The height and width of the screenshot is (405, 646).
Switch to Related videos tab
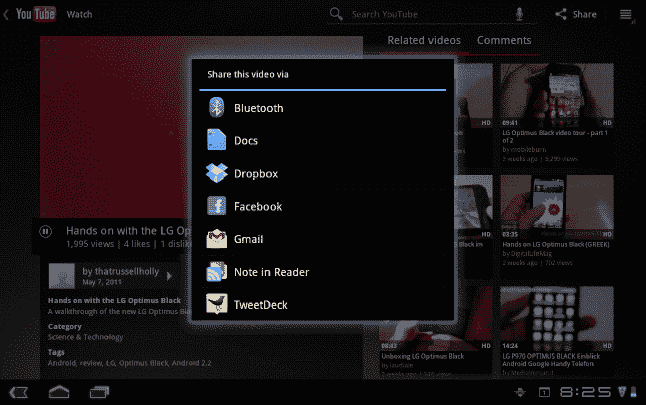point(424,40)
